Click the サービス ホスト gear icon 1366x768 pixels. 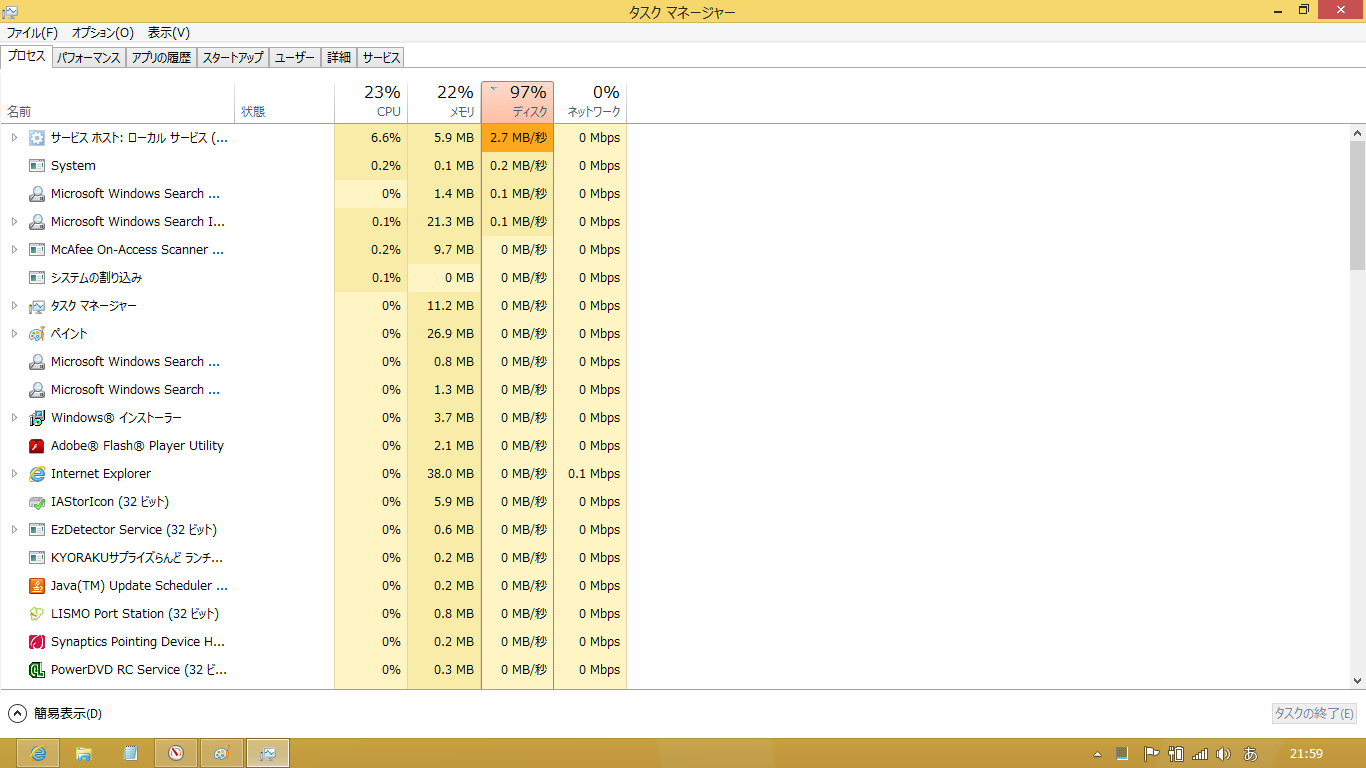pyautogui.click(x=37, y=138)
